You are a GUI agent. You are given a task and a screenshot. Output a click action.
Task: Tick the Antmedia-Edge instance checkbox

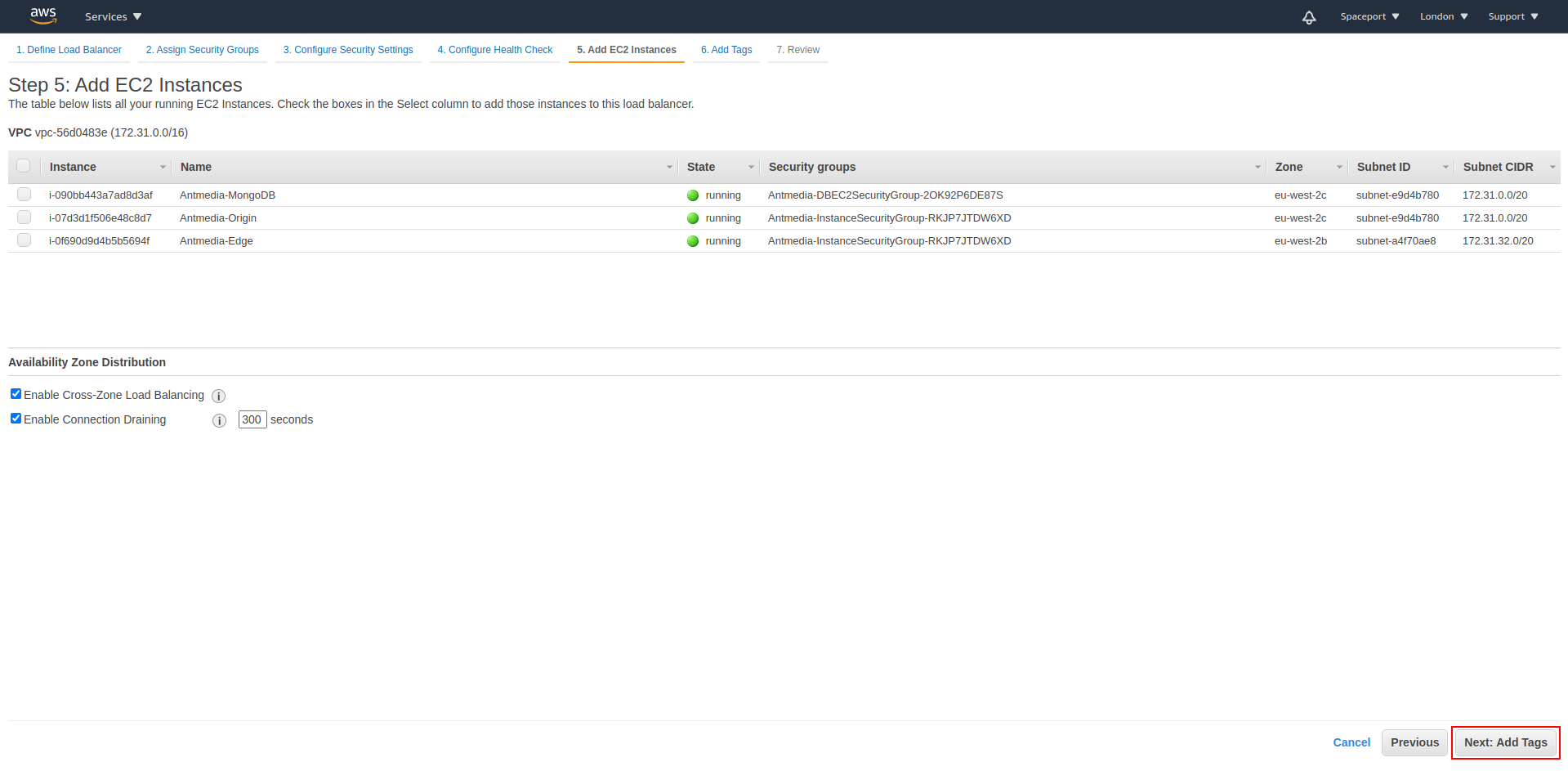click(x=24, y=240)
